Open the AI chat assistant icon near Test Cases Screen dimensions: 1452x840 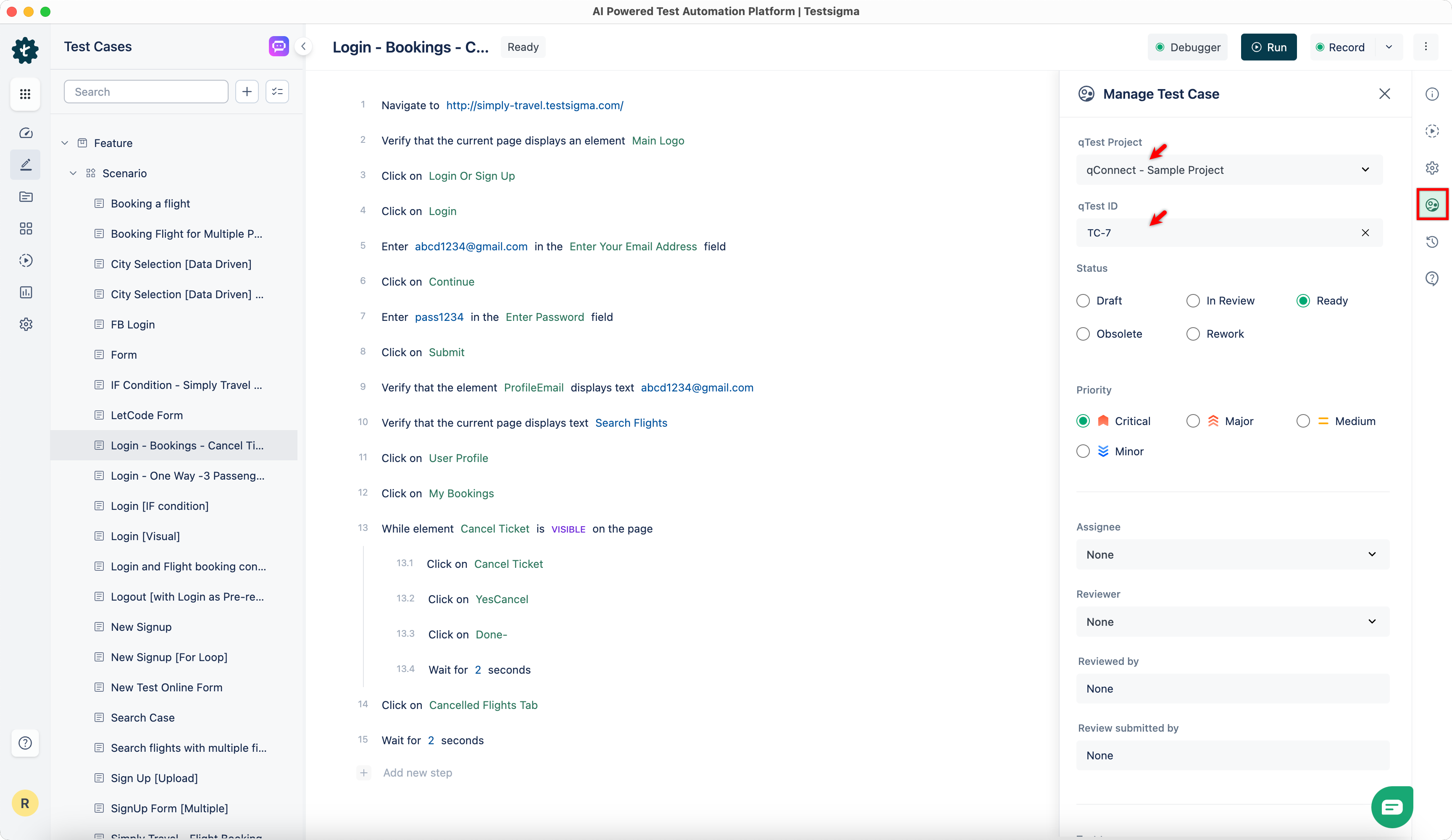coord(278,46)
